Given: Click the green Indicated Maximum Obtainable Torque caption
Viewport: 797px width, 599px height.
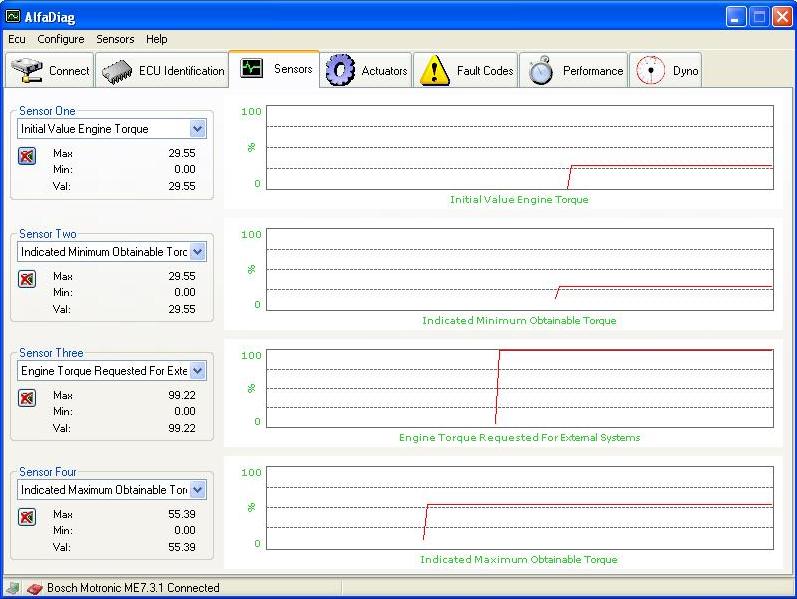Looking at the screenshot, I should click(519, 559).
